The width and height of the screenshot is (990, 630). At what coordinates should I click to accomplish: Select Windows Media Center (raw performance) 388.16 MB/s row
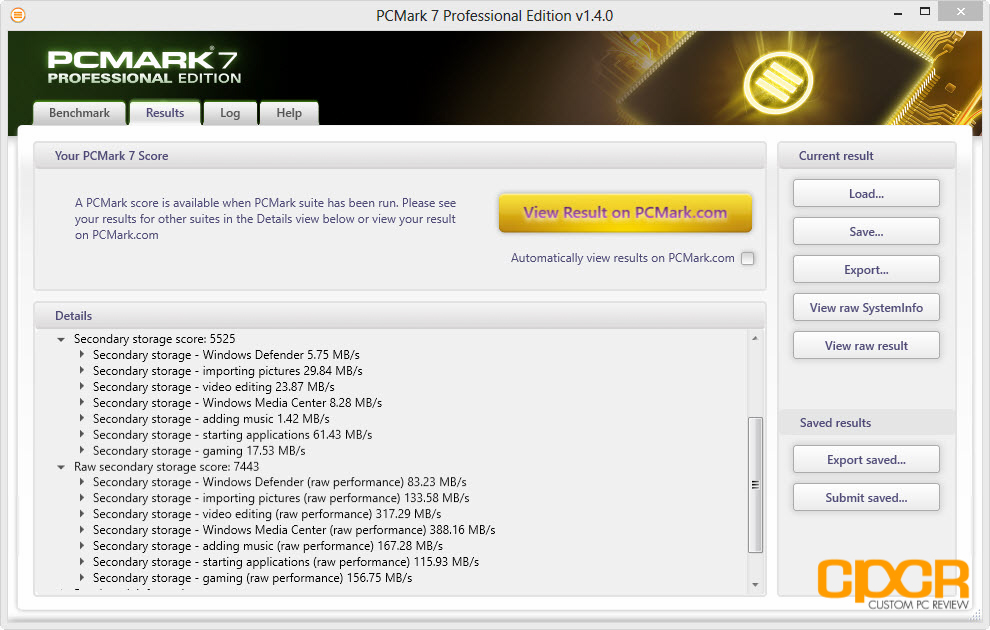coord(294,530)
